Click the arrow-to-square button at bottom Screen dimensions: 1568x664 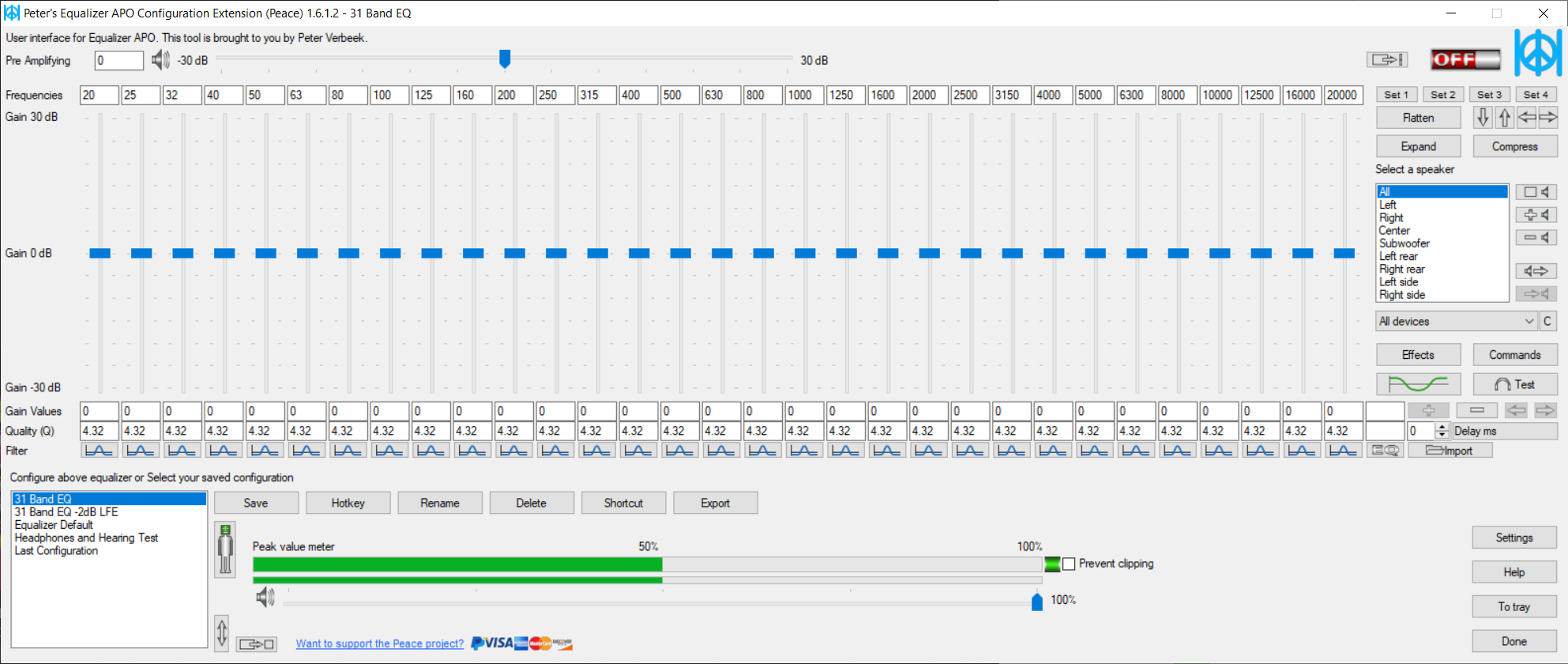(x=257, y=644)
